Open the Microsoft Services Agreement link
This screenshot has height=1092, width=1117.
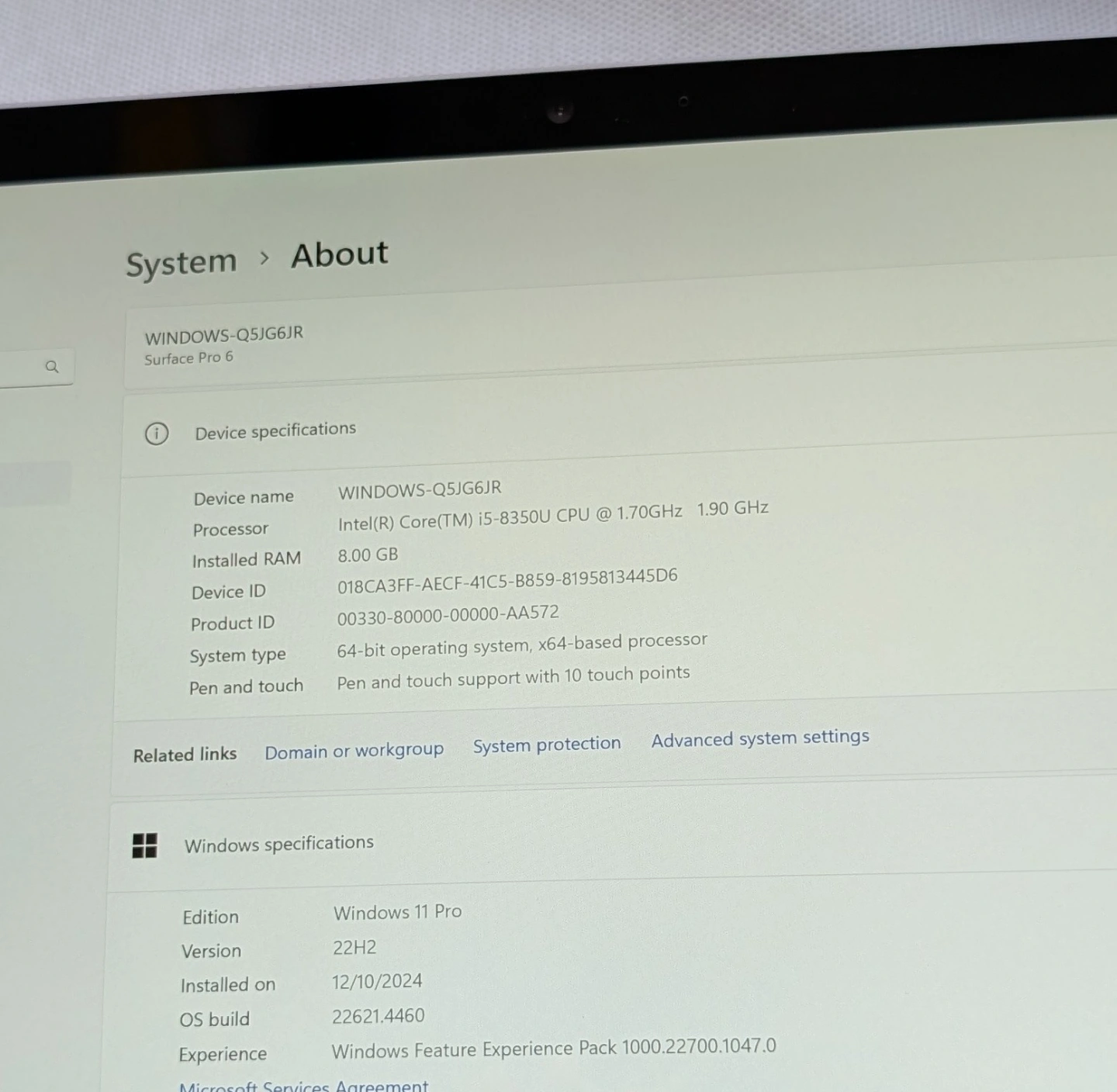click(x=303, y=1086)
